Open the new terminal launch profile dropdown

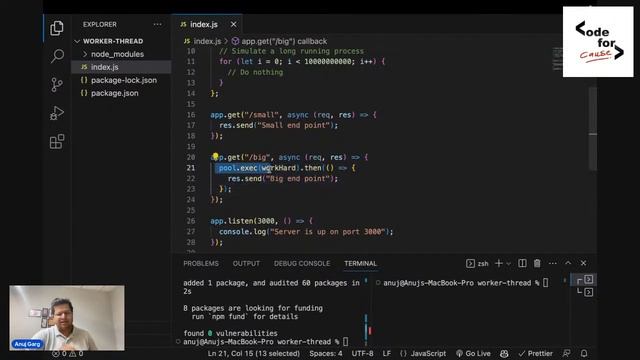point(509,264)
